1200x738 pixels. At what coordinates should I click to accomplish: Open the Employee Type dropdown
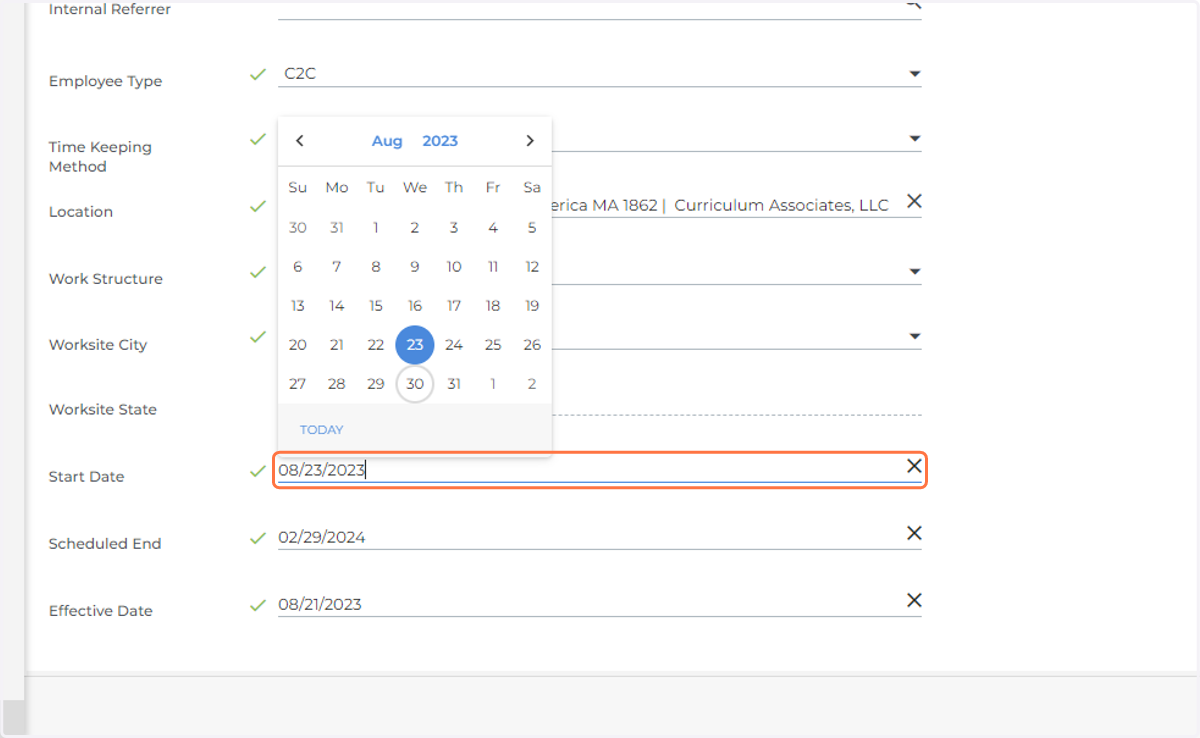click(x=914, y=74)
